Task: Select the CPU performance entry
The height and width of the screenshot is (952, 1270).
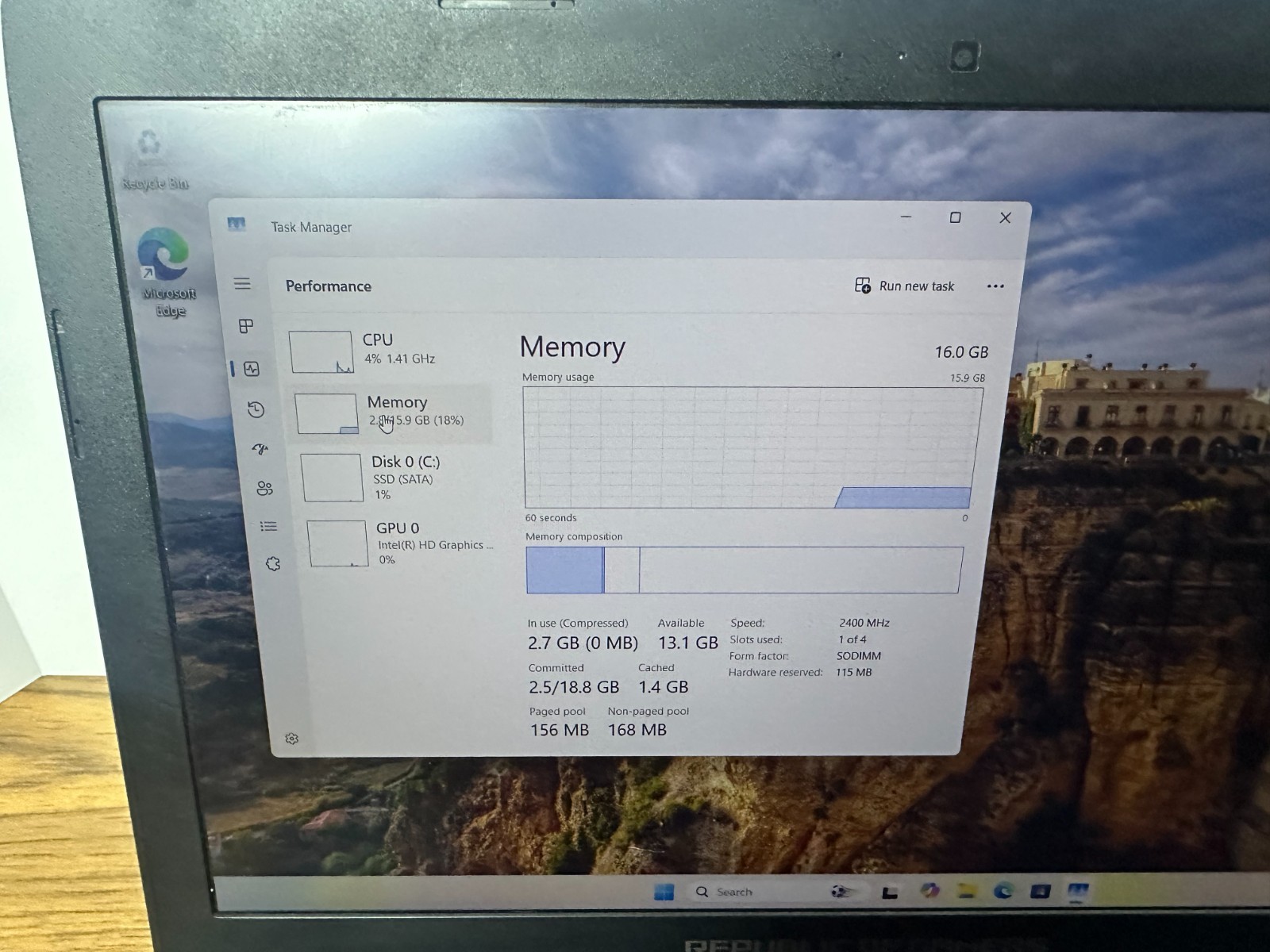Action: [387, 351]
